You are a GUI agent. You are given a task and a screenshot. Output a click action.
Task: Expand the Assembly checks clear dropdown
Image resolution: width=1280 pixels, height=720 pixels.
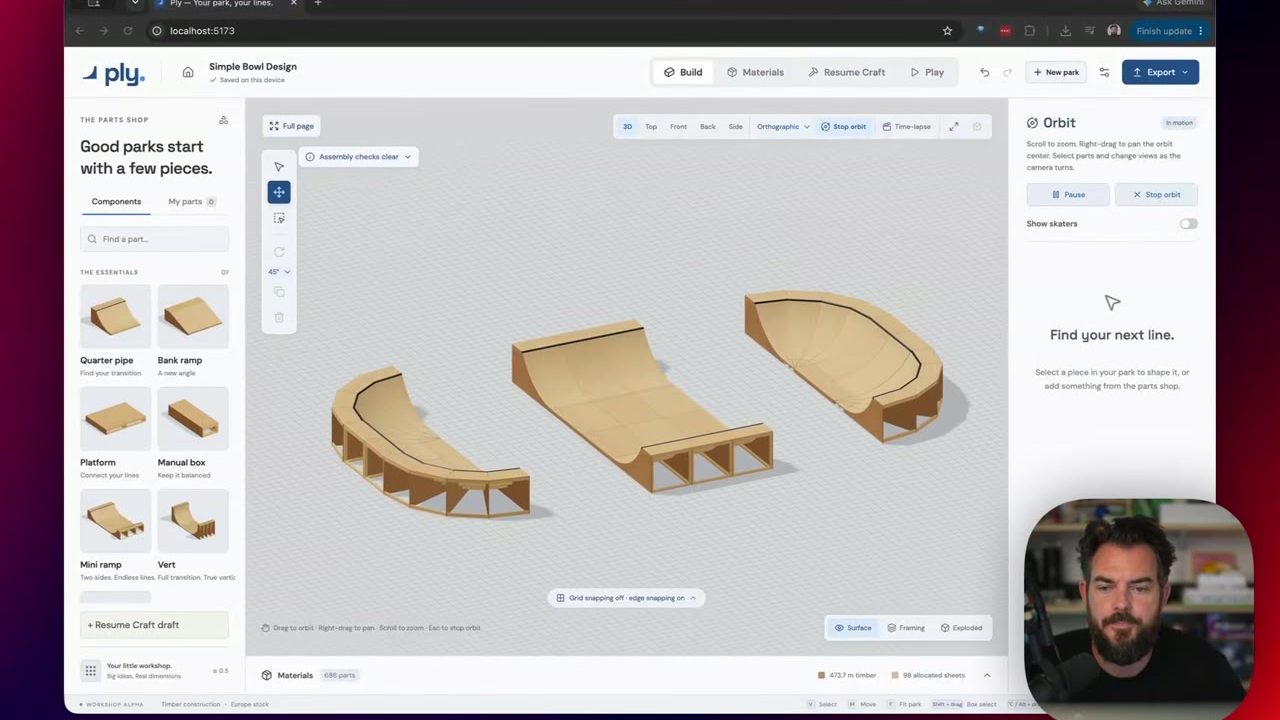[358, 157]
